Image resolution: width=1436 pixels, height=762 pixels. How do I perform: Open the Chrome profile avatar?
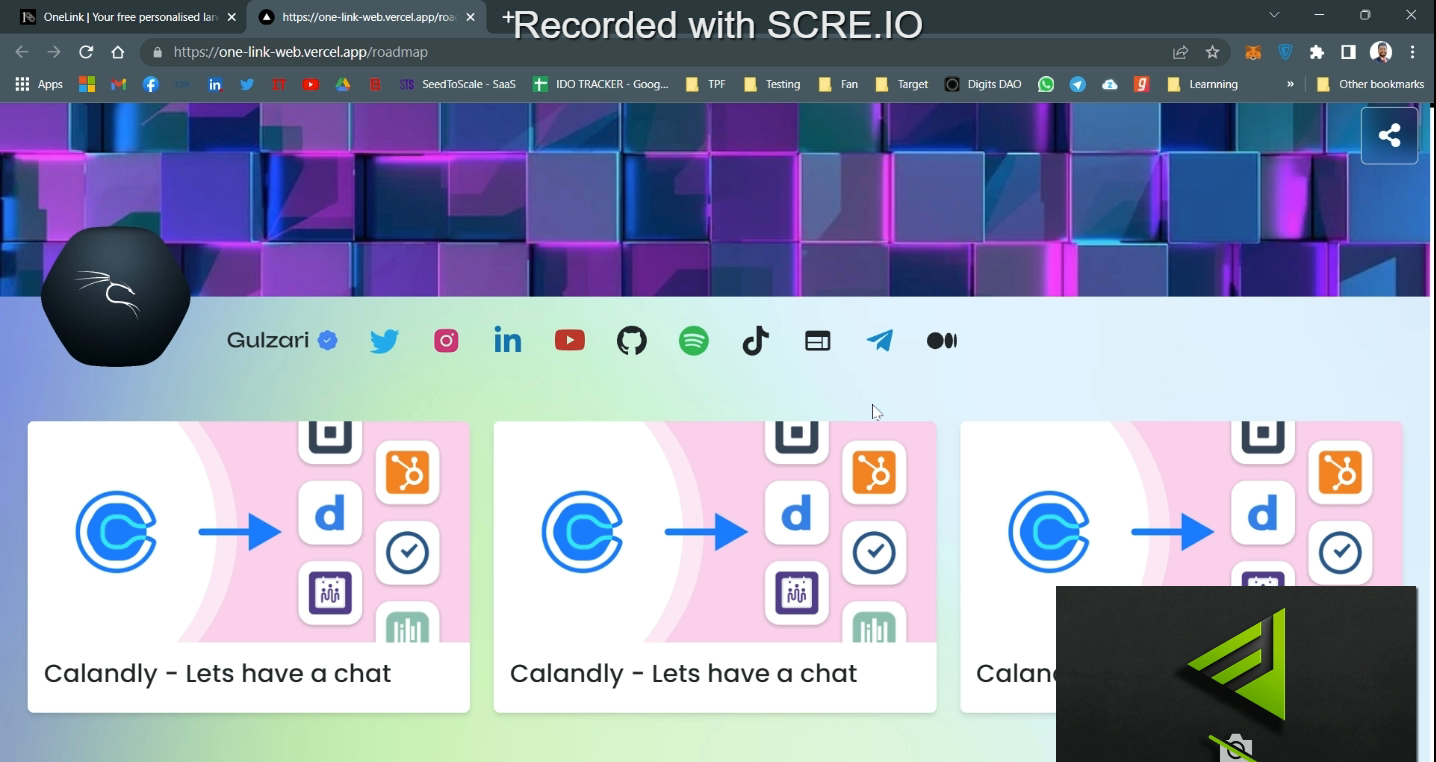tap(1381, 52)
